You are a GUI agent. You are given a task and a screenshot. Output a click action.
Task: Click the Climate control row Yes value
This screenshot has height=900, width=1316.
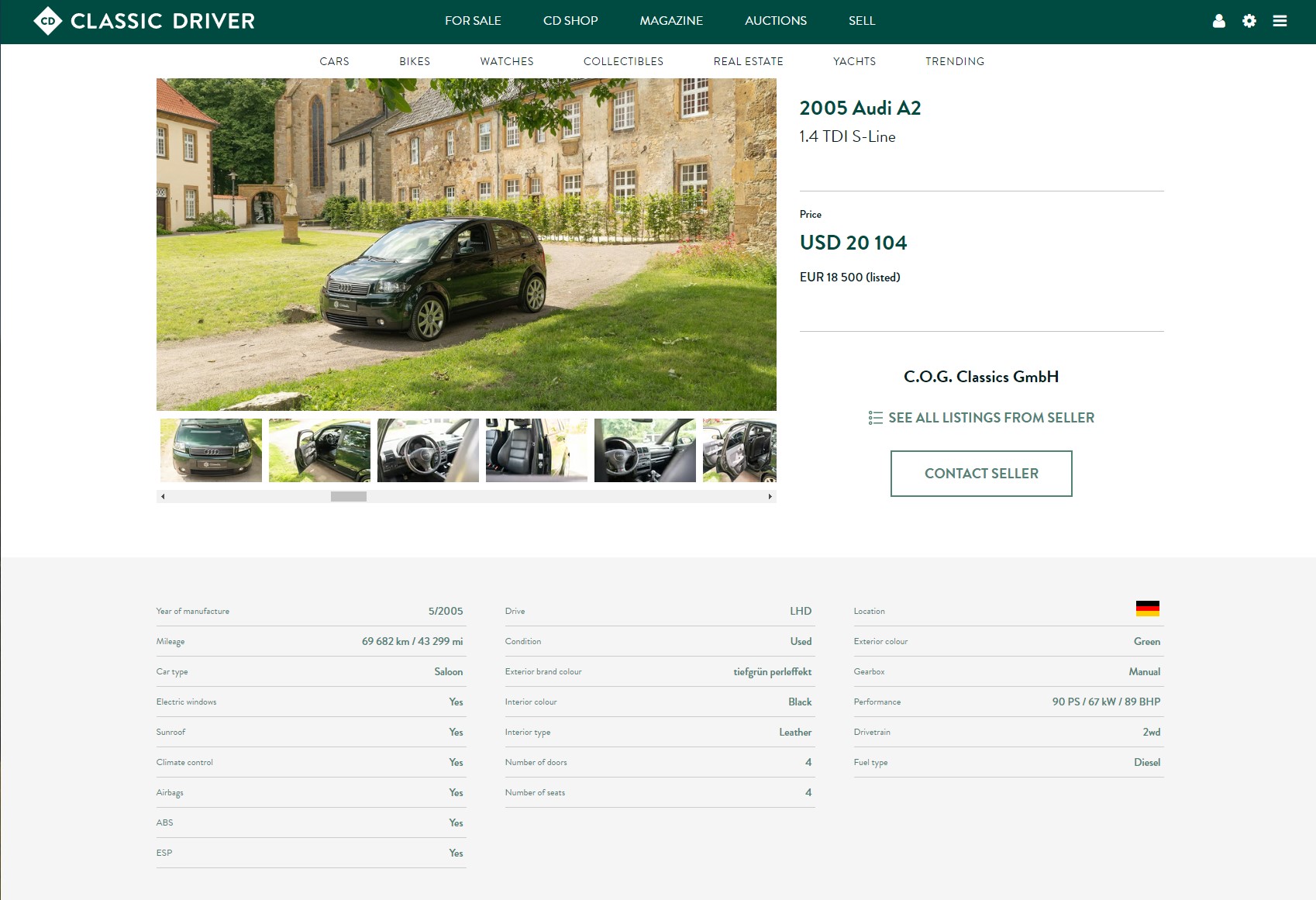(456, 762)
